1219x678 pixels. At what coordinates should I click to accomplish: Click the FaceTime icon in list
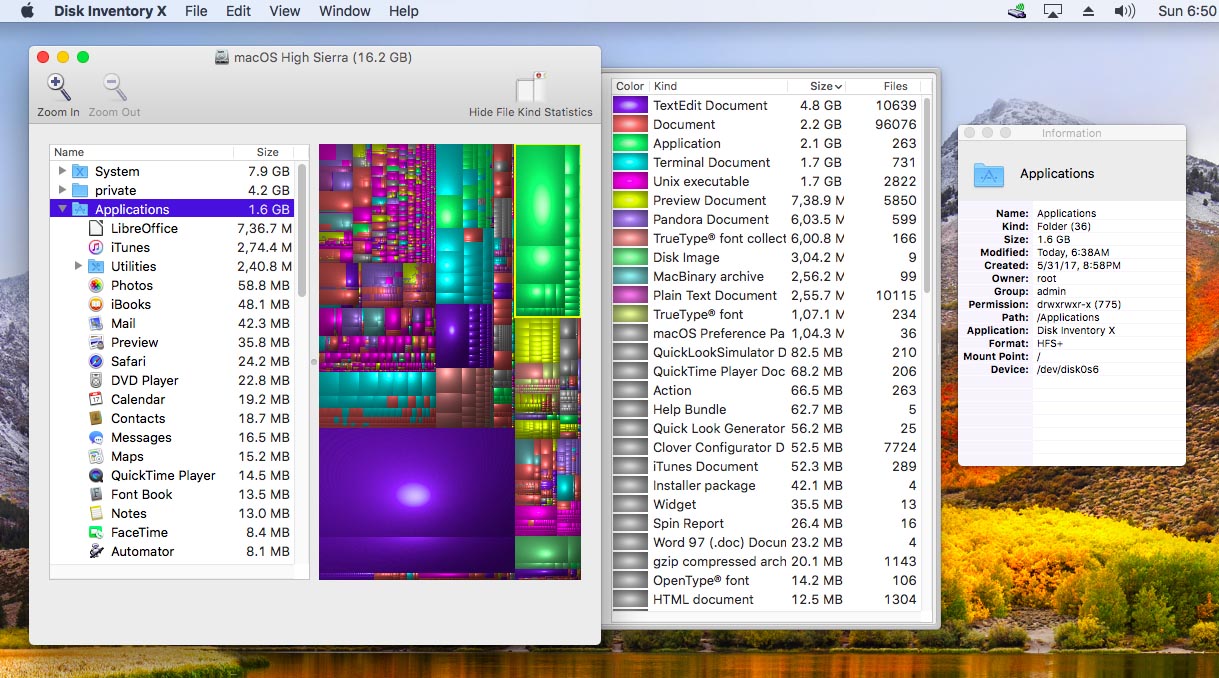[95, 532]
